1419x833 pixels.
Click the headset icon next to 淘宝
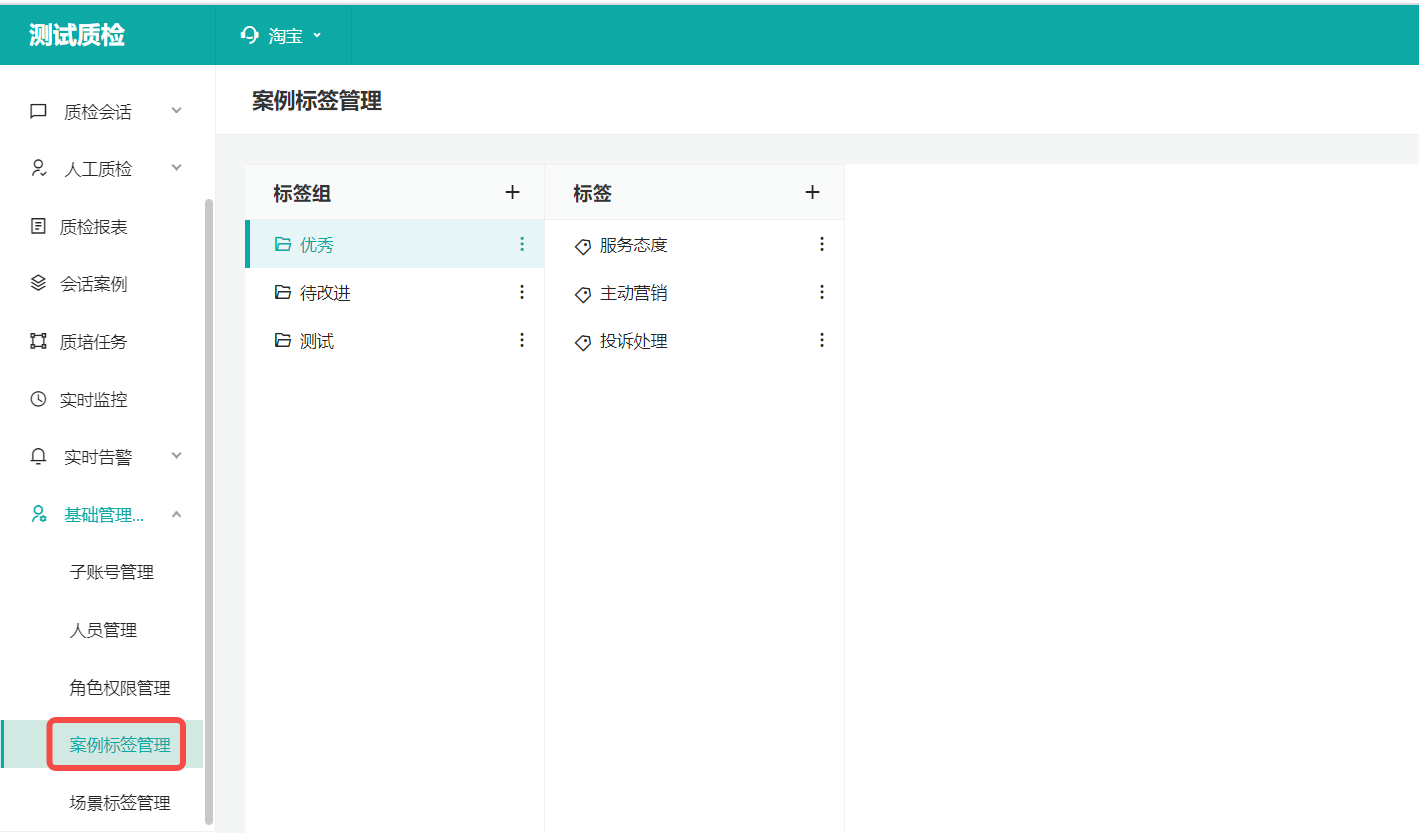250,35
